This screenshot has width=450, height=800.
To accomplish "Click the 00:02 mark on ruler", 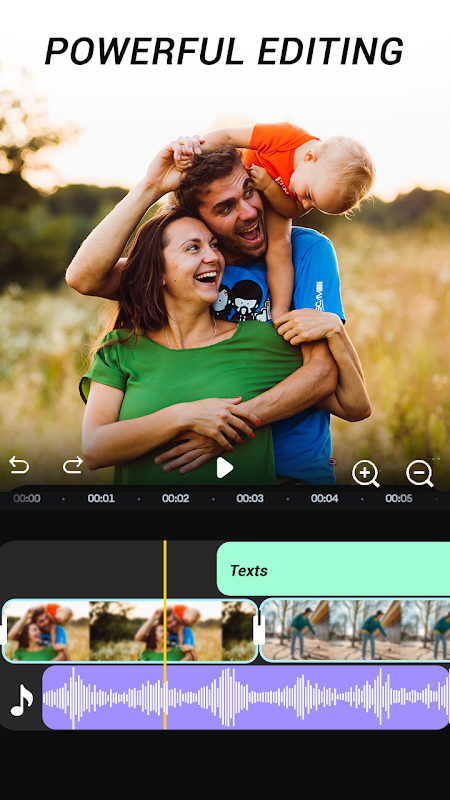I will (176, 498).
